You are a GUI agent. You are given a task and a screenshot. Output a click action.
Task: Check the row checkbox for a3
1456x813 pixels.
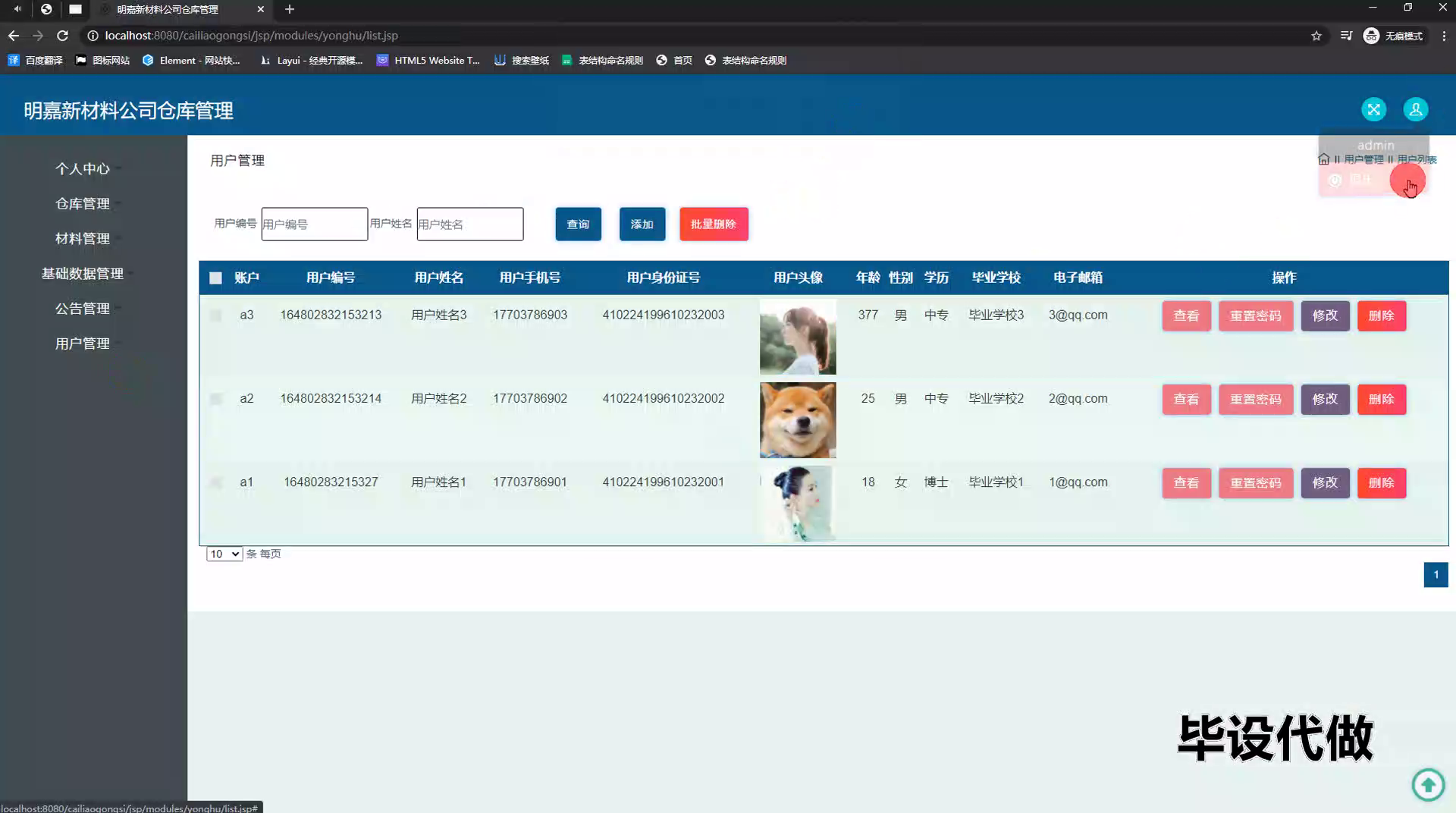click(x=215, y=315)
